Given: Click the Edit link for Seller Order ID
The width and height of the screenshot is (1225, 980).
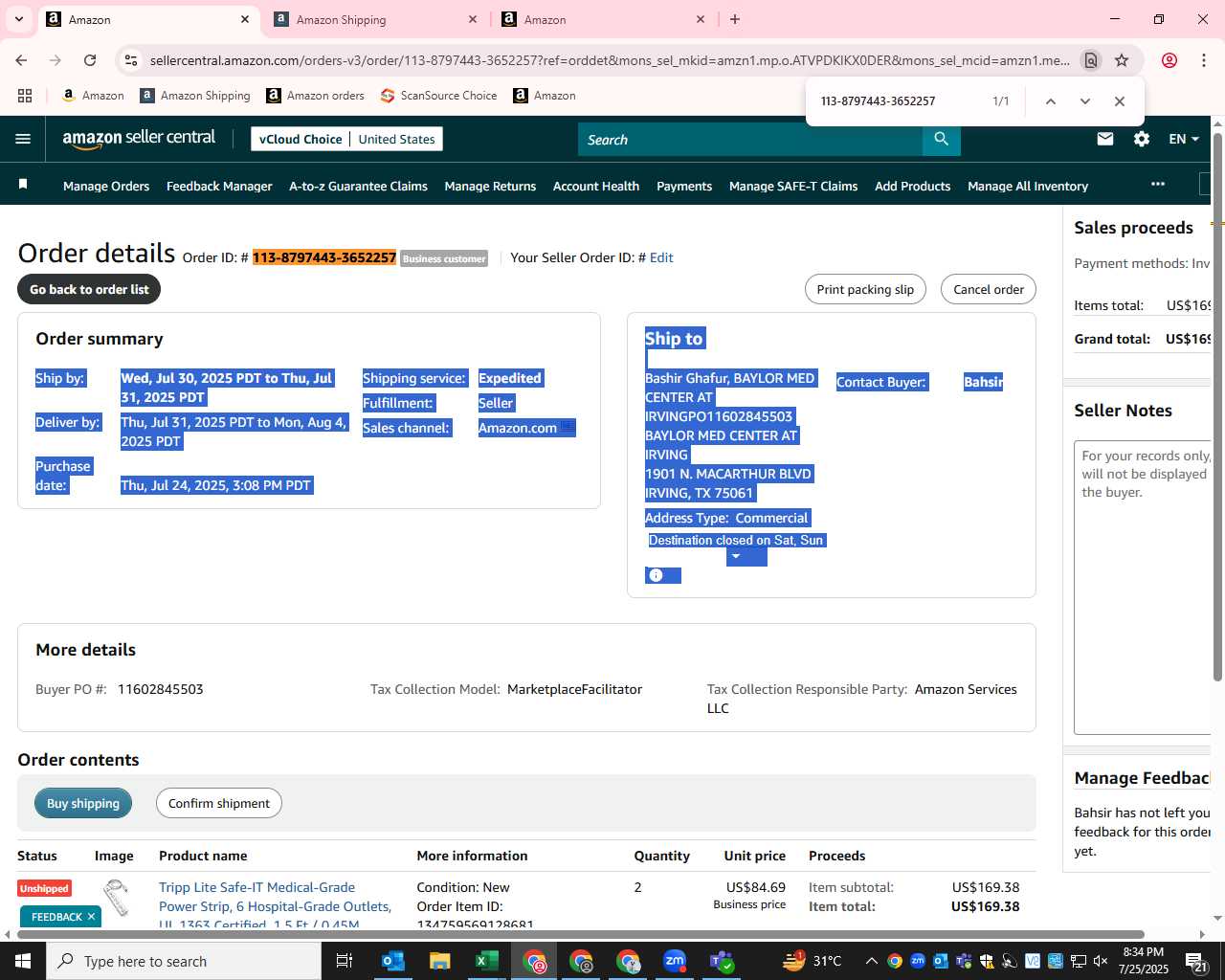Looking at the screenshot, I should [x=661, y=257].
